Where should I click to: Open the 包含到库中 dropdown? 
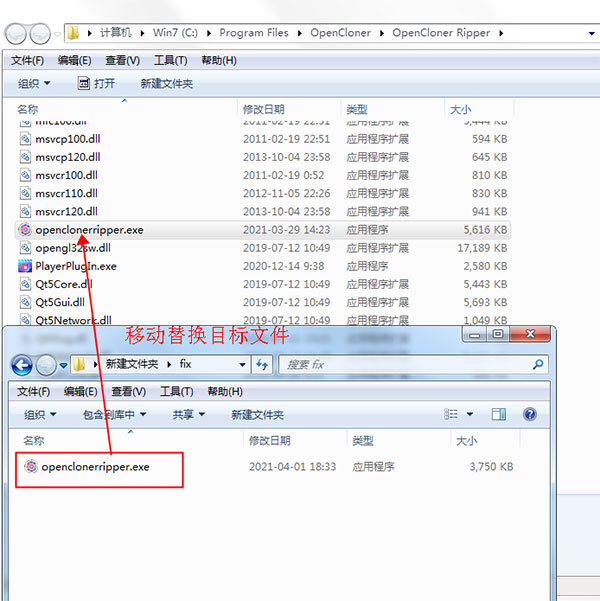[115, 414]
